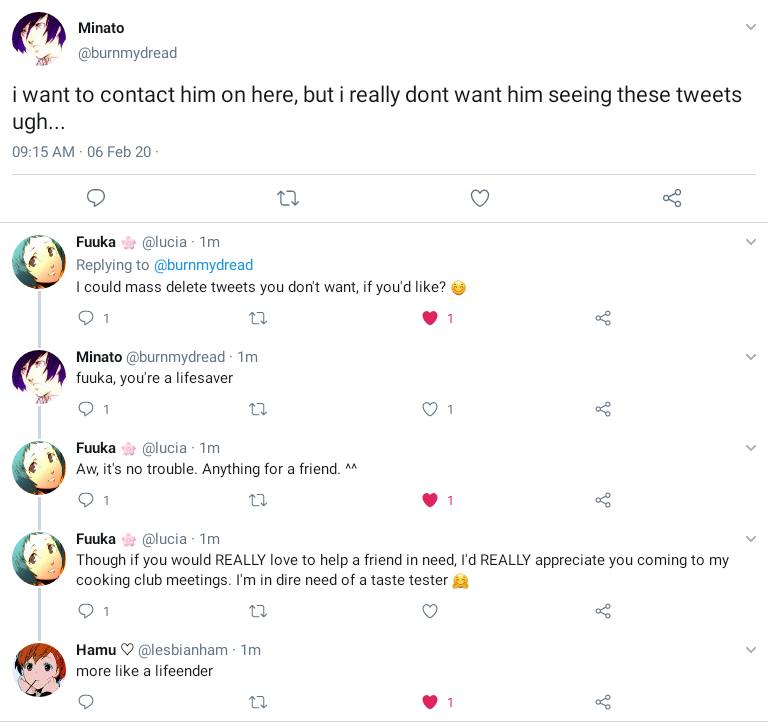Unlike Fuuka's mass delete offer tweet
Image resolution: width=768 pixels, height=728 pixels.
tap(430, 318)
